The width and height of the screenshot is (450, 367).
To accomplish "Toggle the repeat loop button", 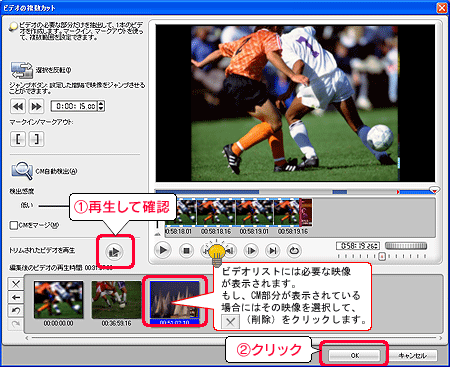I will [x=294, y=250].
